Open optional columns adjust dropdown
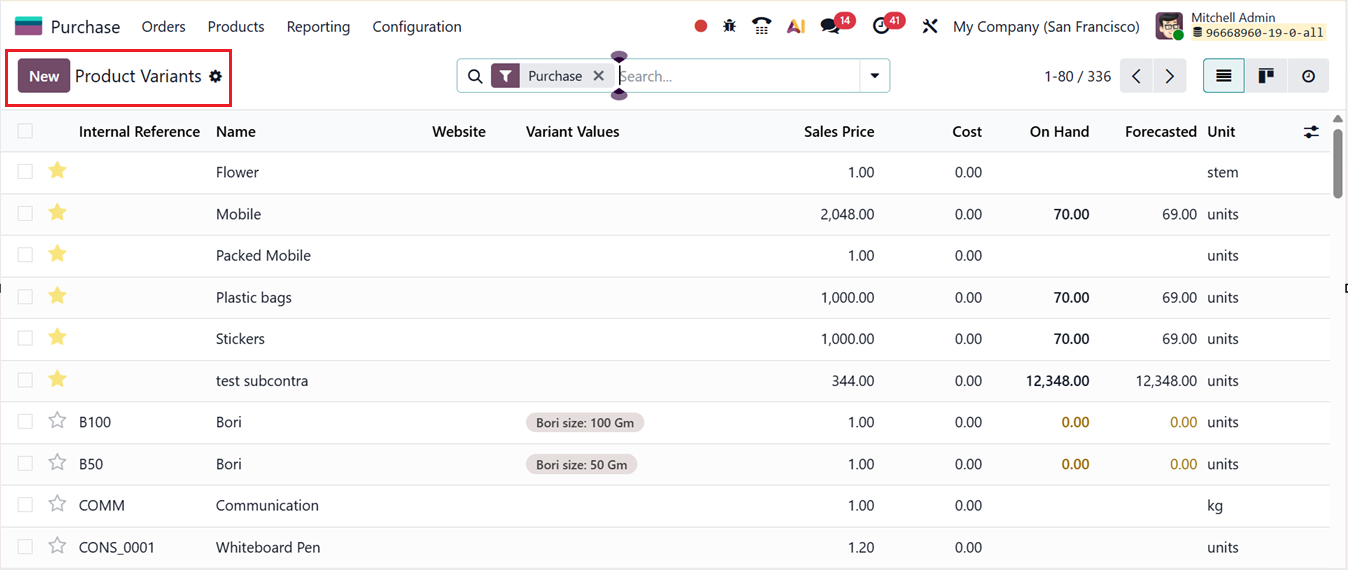Screen dimensions: 1348x570 (x=1311, y=131)
